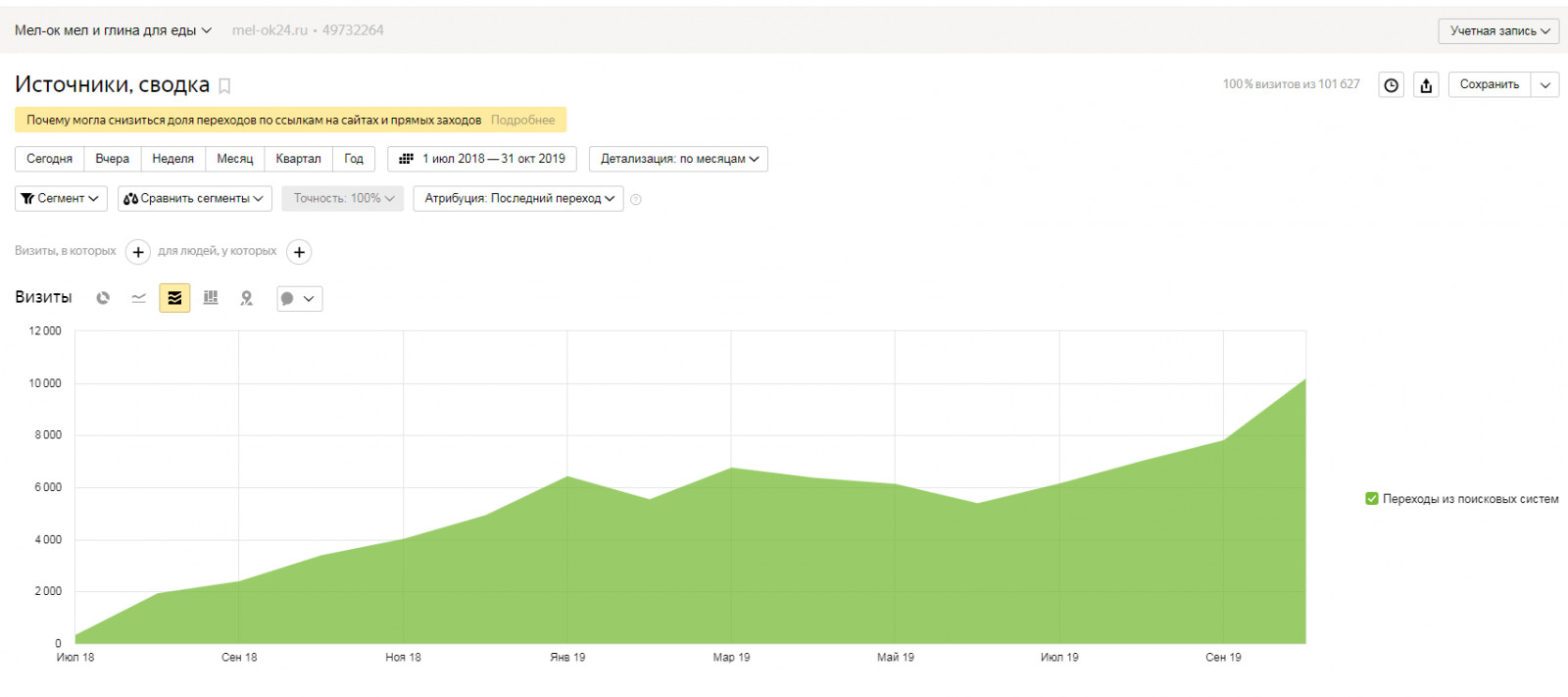Click the clock history icon
The image size is (1568, 697).
click(x=1392, y=85)
